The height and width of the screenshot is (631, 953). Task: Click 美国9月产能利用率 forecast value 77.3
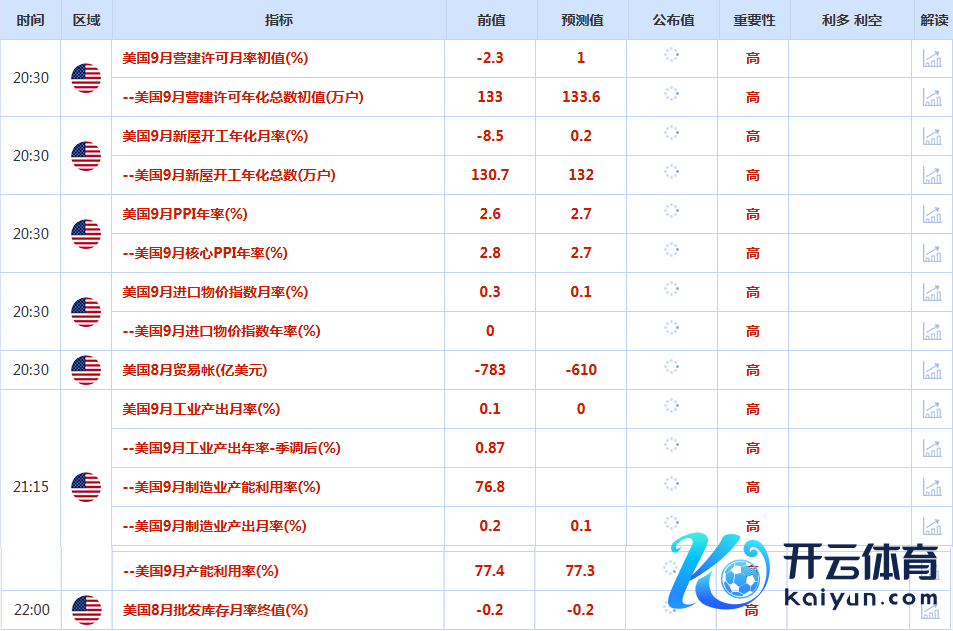[580, 571]
